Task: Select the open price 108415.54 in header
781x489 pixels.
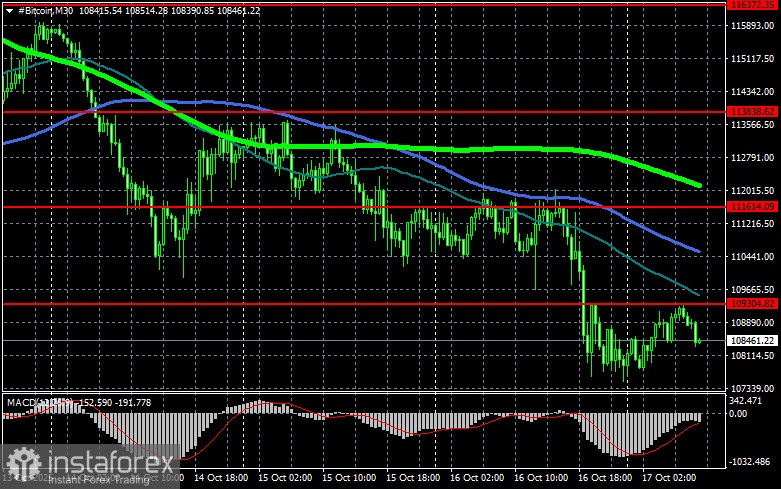Action: pos(101,10)
